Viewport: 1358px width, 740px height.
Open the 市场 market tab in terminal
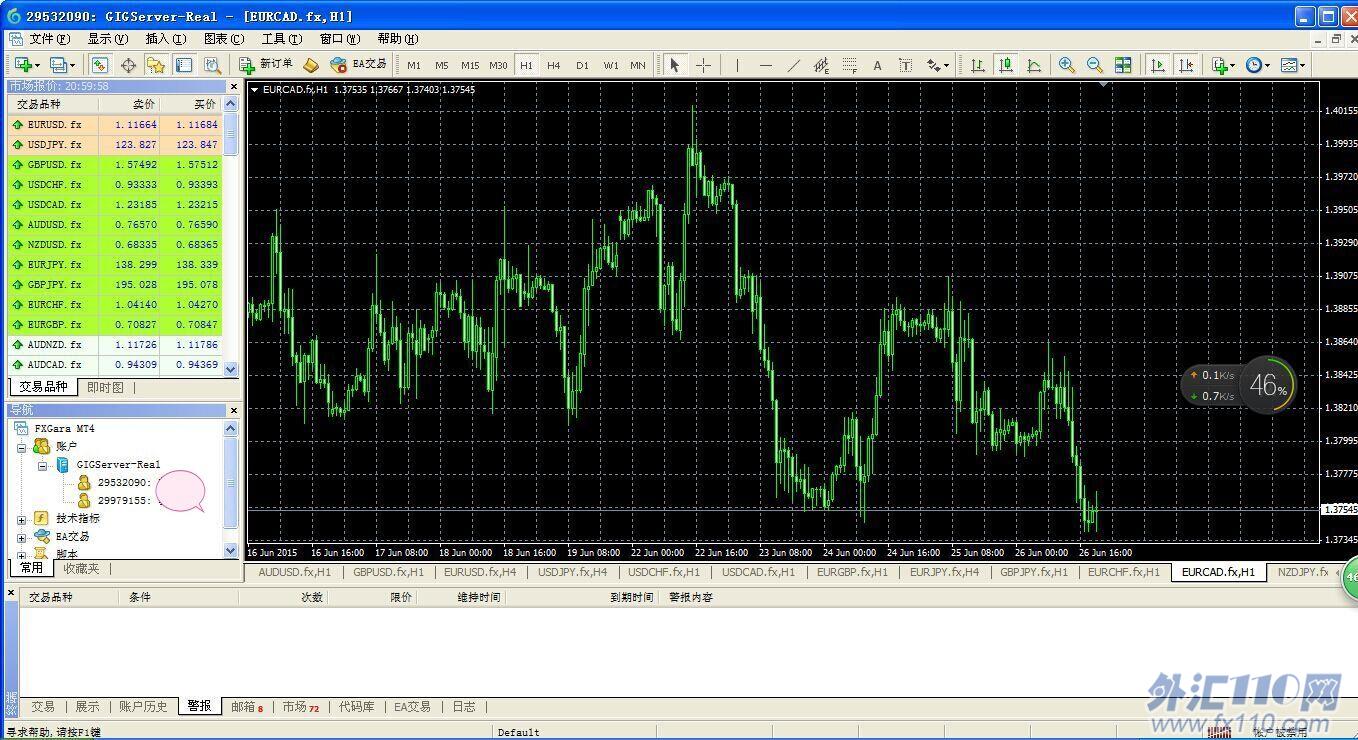[x=300, y=706]
